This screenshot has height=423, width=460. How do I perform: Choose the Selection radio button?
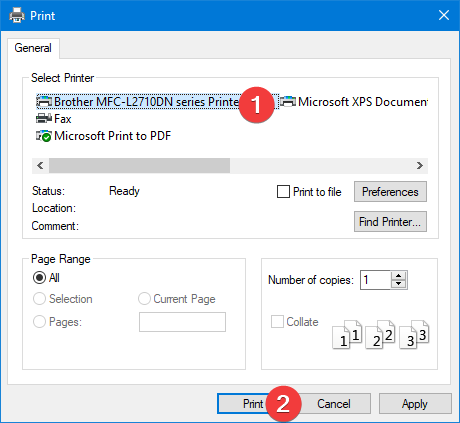[x=39, y=299]
